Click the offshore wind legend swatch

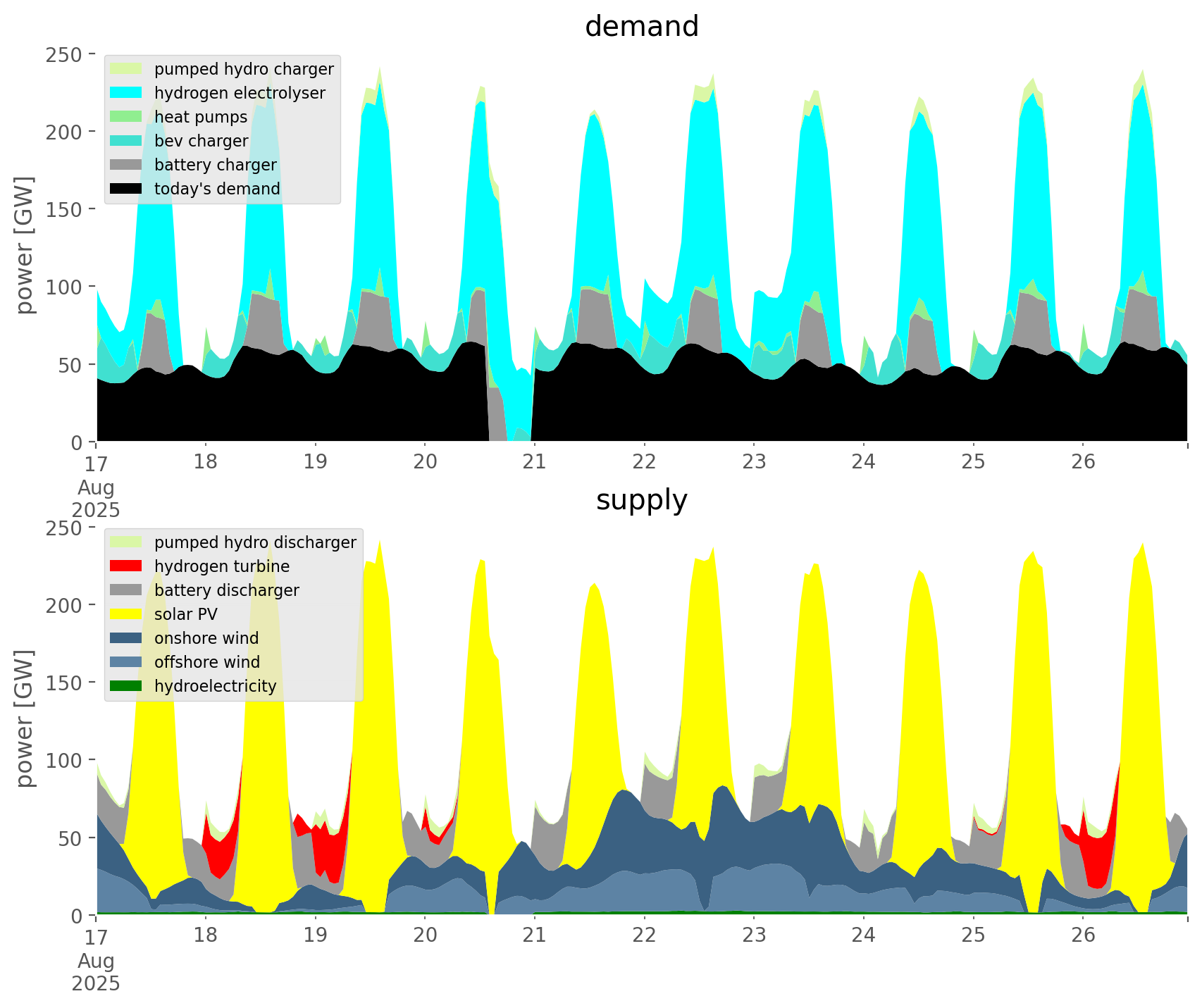pos(127,662)
